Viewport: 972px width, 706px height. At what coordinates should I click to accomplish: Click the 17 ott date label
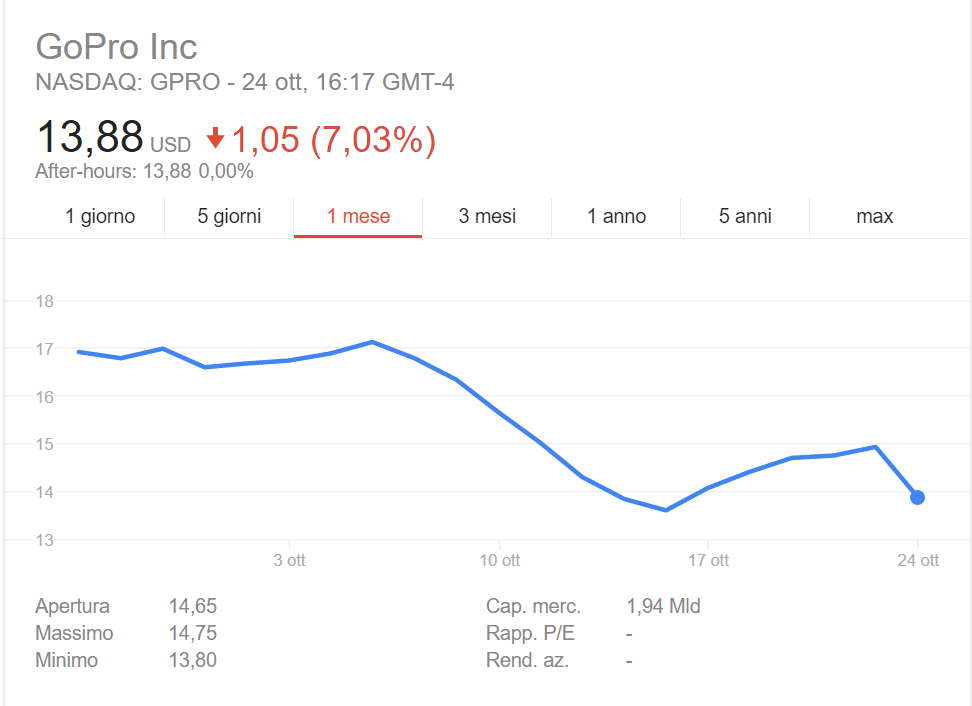coord(708,560)
